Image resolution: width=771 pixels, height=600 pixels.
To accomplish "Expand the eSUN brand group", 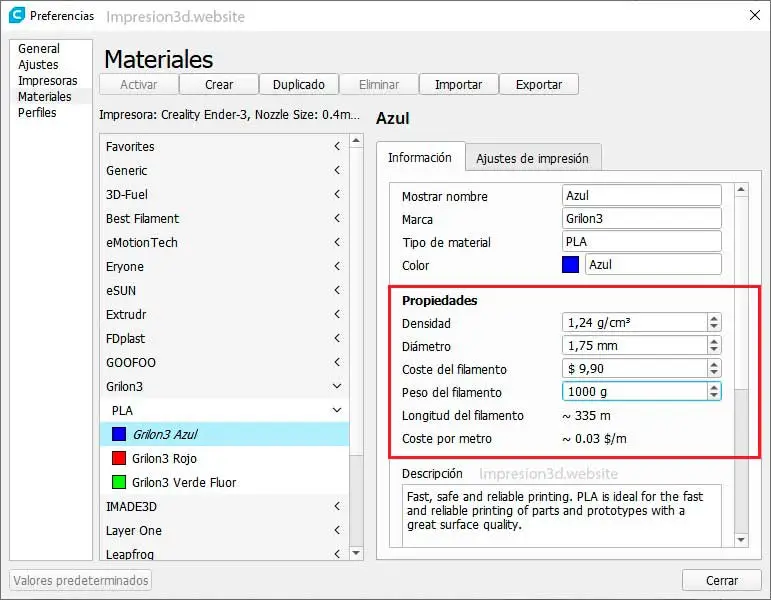I will pyautogui.click(x=337, y=290).
